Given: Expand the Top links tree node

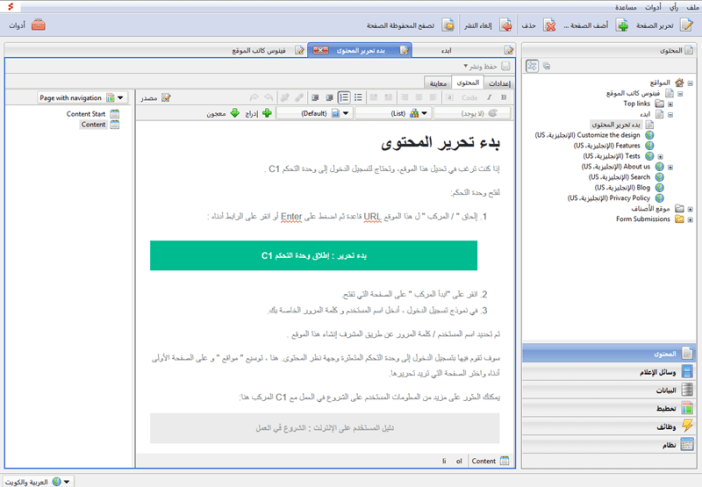Looking at the screenshot, I should click(670, 104).
